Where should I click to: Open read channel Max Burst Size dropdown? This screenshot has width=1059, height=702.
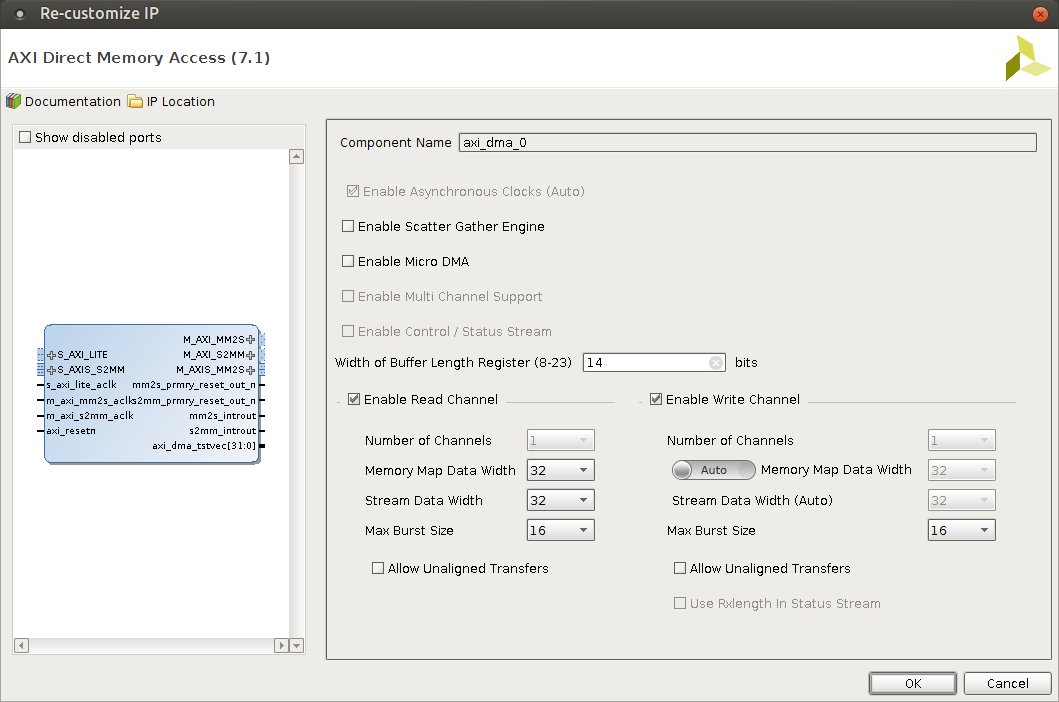click(561, 530)
